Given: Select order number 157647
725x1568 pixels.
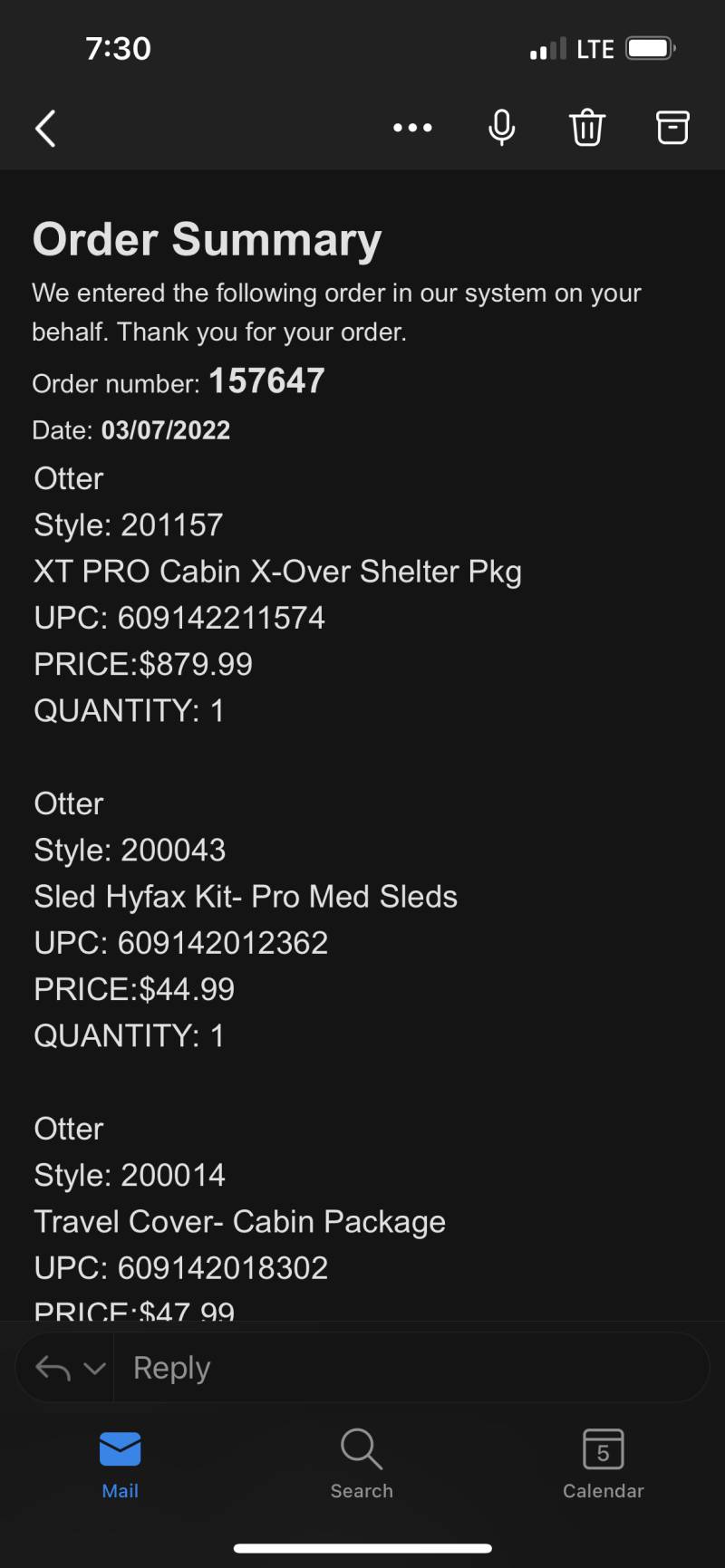Looking at the screenshot, I should click(x=266, y=381).
